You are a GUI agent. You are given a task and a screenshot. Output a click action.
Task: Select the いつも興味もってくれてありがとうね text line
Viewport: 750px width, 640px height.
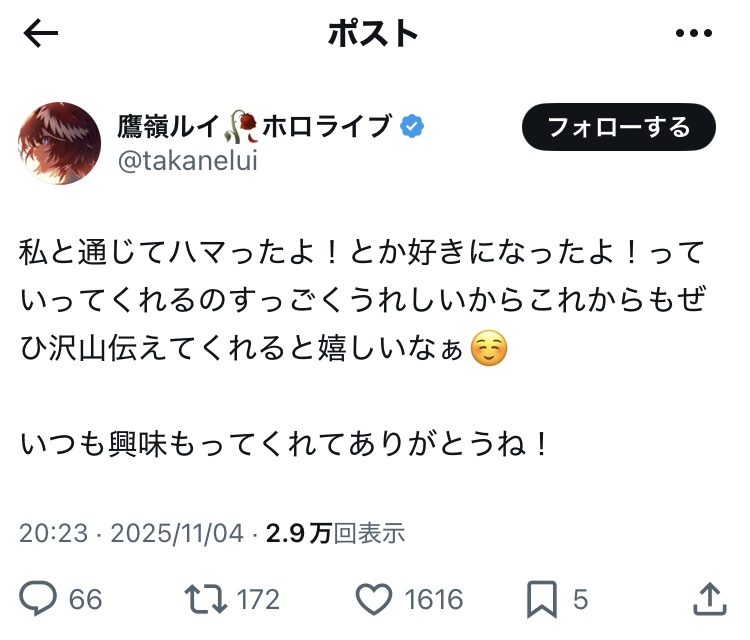(285, 445)
